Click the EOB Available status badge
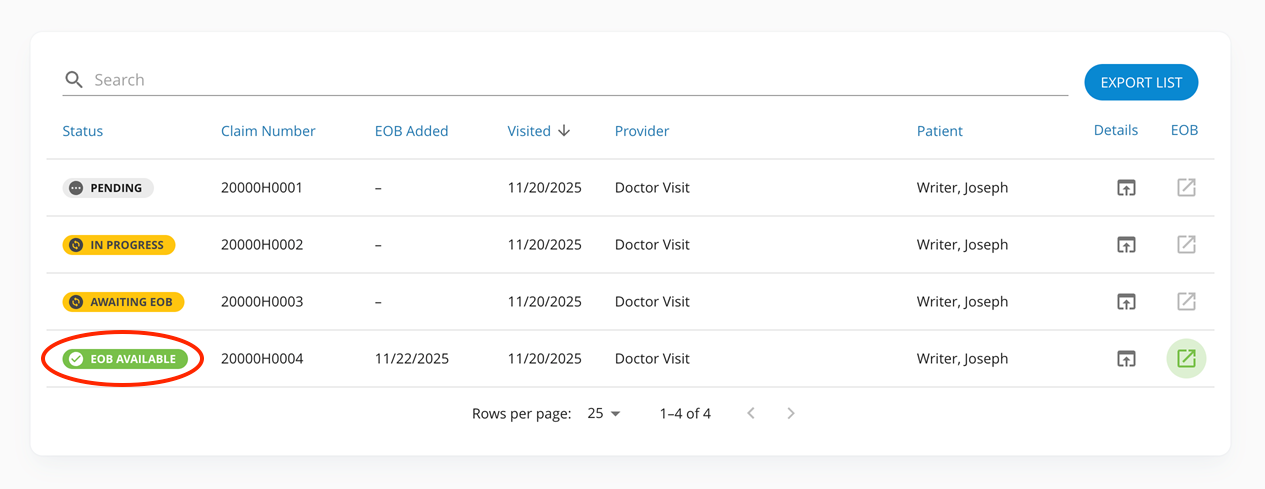Image resolution: width=1265 pixels, height=489 pixels. click(x=125, y=359)
